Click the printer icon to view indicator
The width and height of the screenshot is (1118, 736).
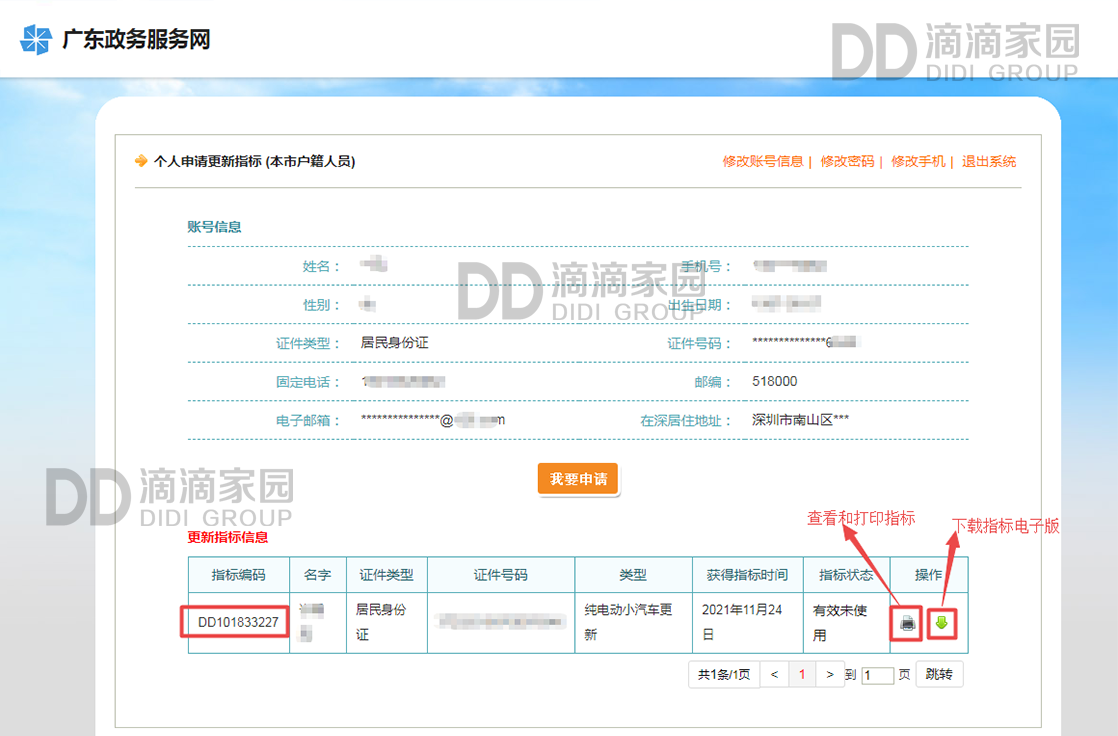pos(907,623)
